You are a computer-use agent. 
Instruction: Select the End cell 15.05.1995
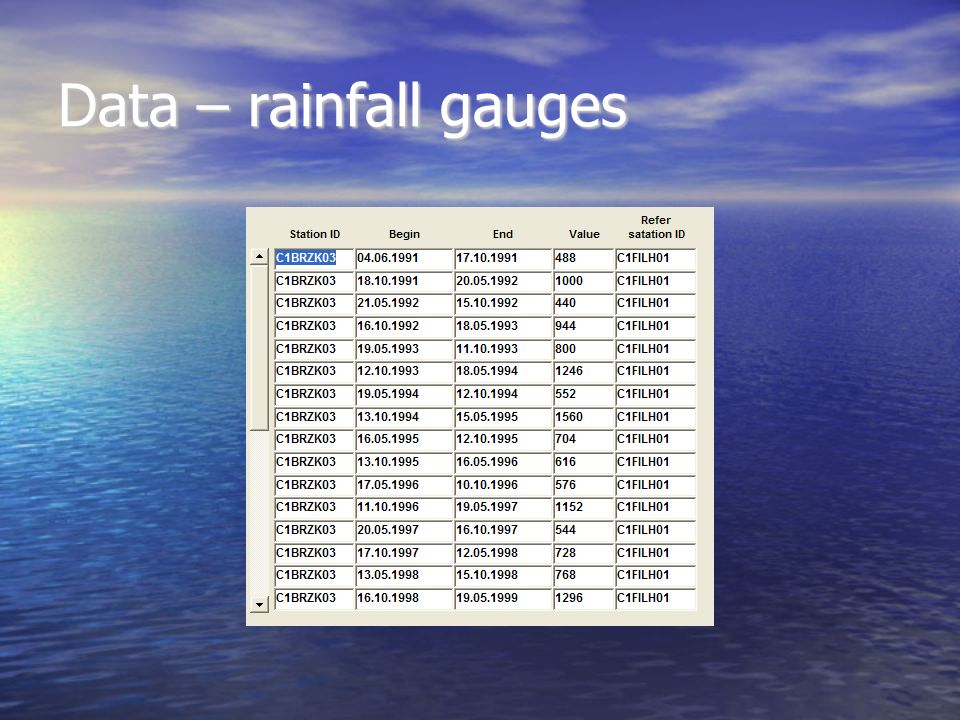pyautogui.click(x=503, y=417)
